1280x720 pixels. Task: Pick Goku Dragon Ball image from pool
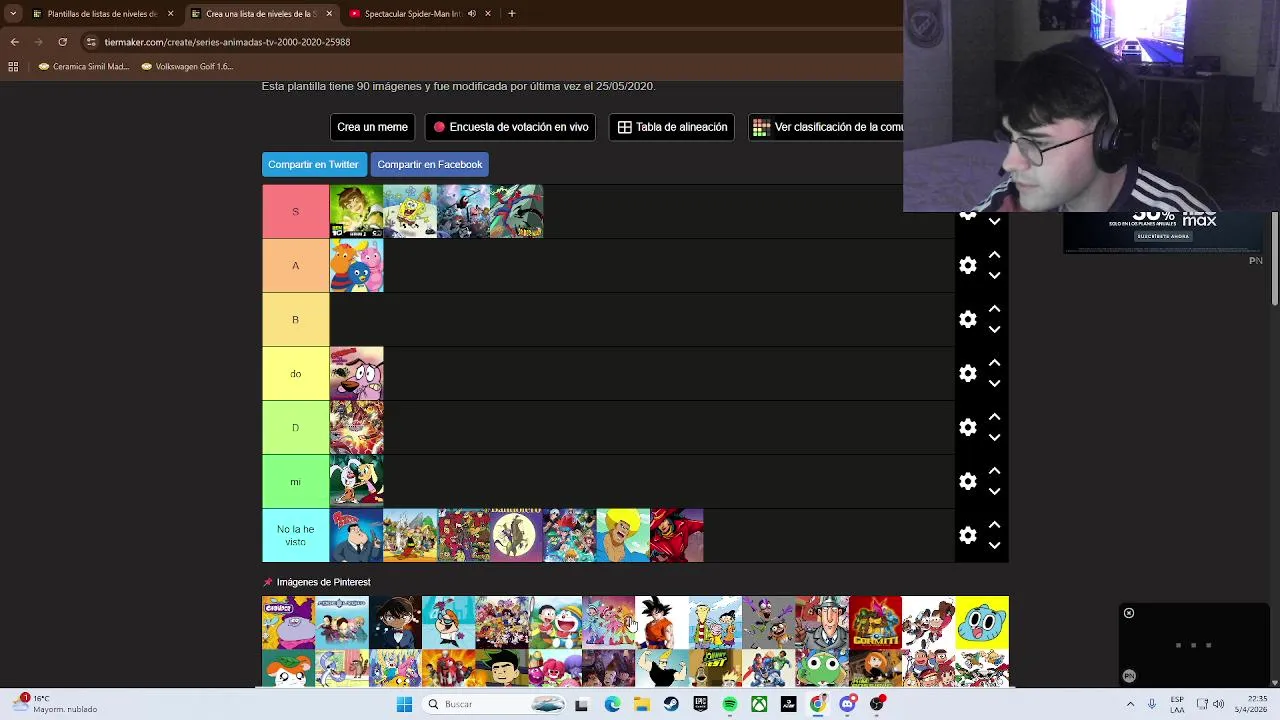pos(661,622)
